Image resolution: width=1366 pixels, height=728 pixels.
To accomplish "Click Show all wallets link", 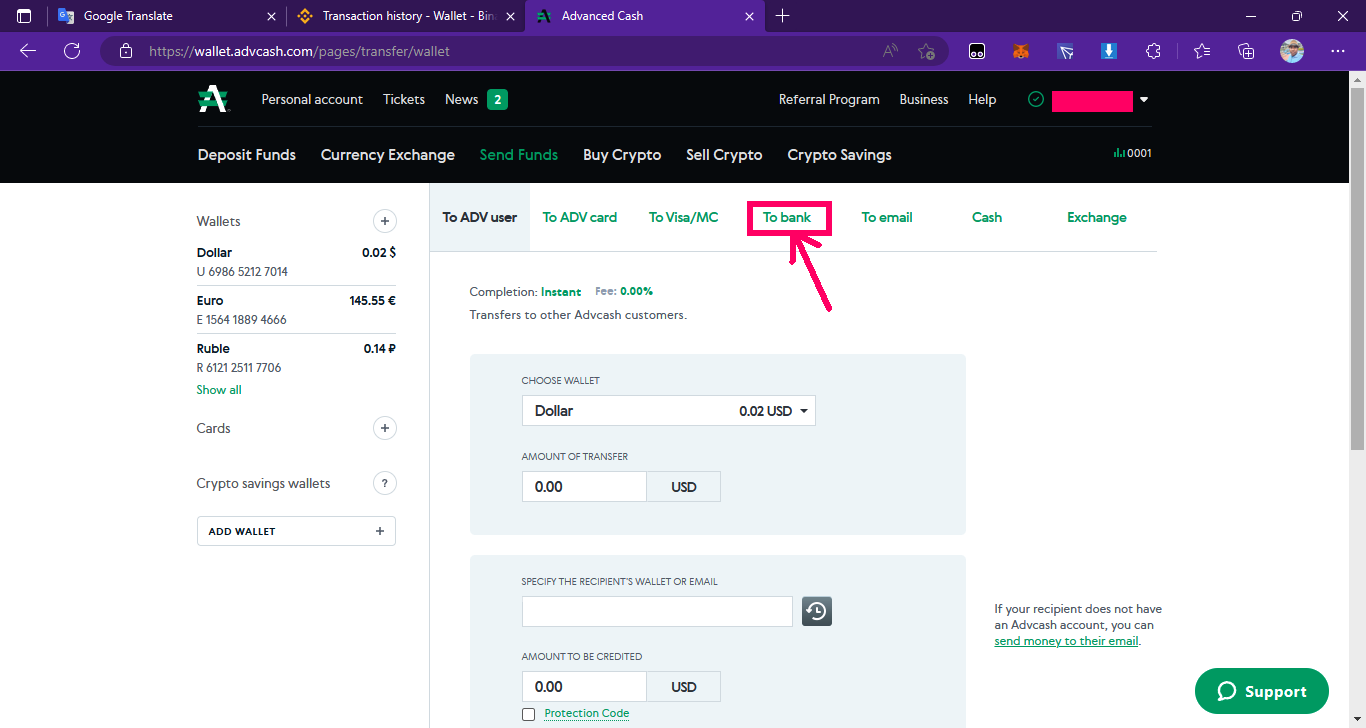I will (219, 390).
